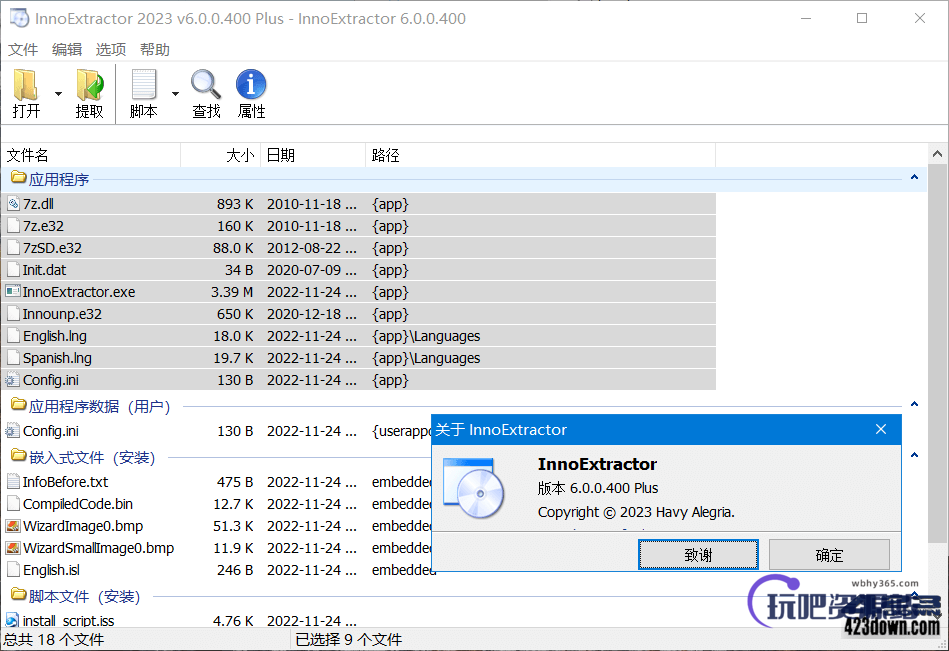Screen dimensions: 949x651
Task: Select the CompiledCode.bin file name
Action: coord(77,504)
